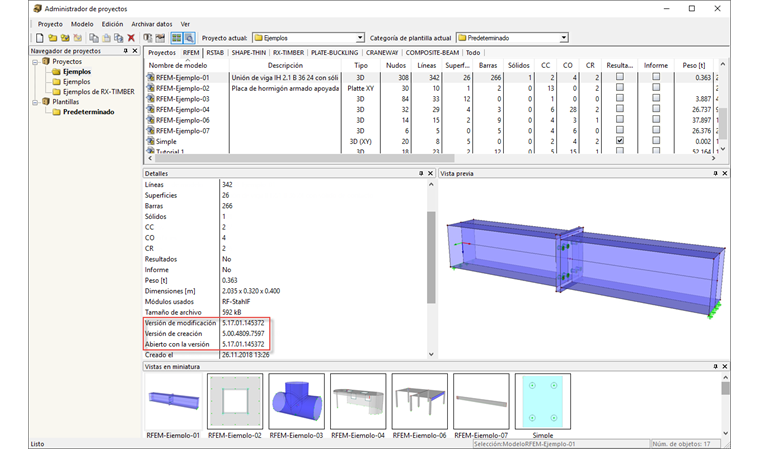This screenshot has width=760, height=449.
Task: Click the model table horizontal scrollbar thumb
Action: [x=304, y=159]
